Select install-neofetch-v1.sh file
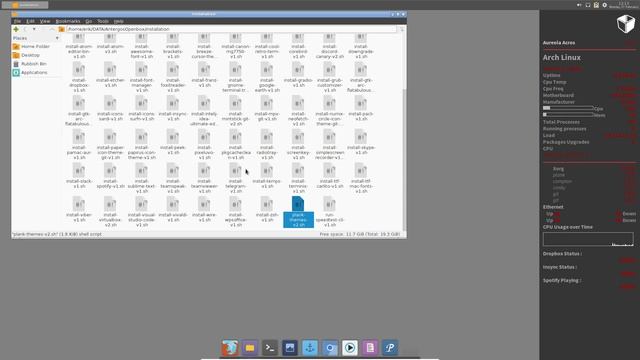The height and width of the screenshot is (360, 640). pos(298,111)
